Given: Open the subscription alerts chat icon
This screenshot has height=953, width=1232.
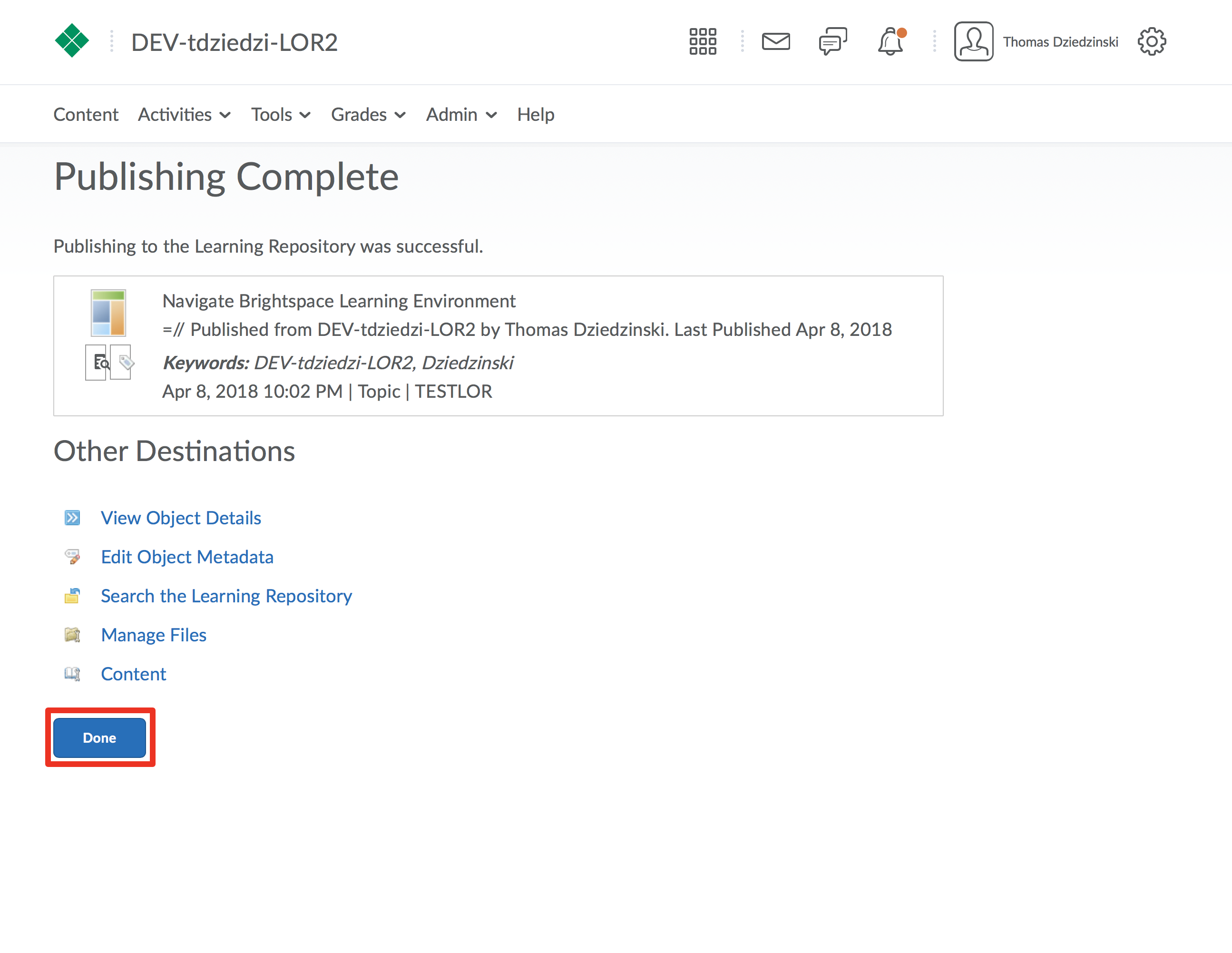Looking at the screenshot, I should [x=832, y=41].
